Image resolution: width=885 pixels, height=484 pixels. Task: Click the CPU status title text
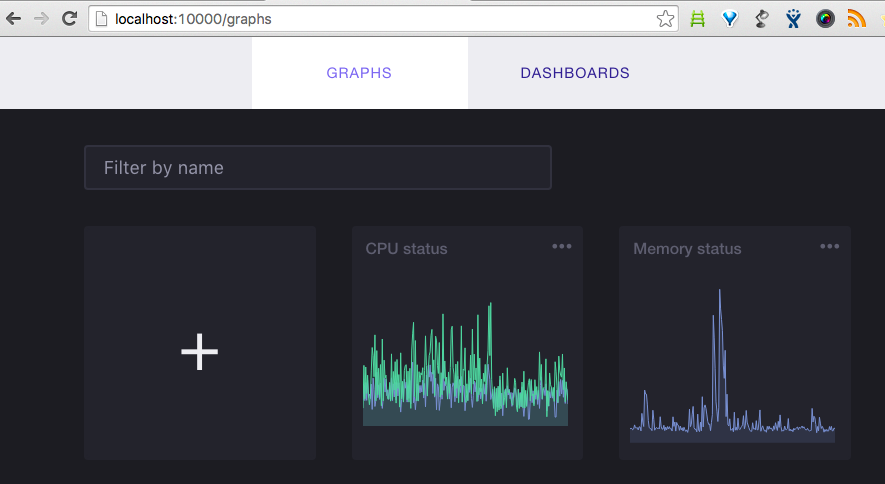click(406, 249)
